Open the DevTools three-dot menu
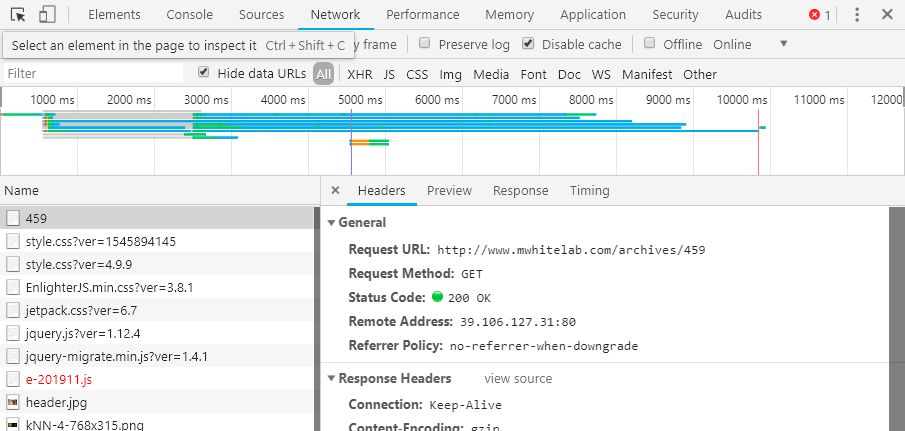This screenshot has width=905, height=431. point(857,15)
